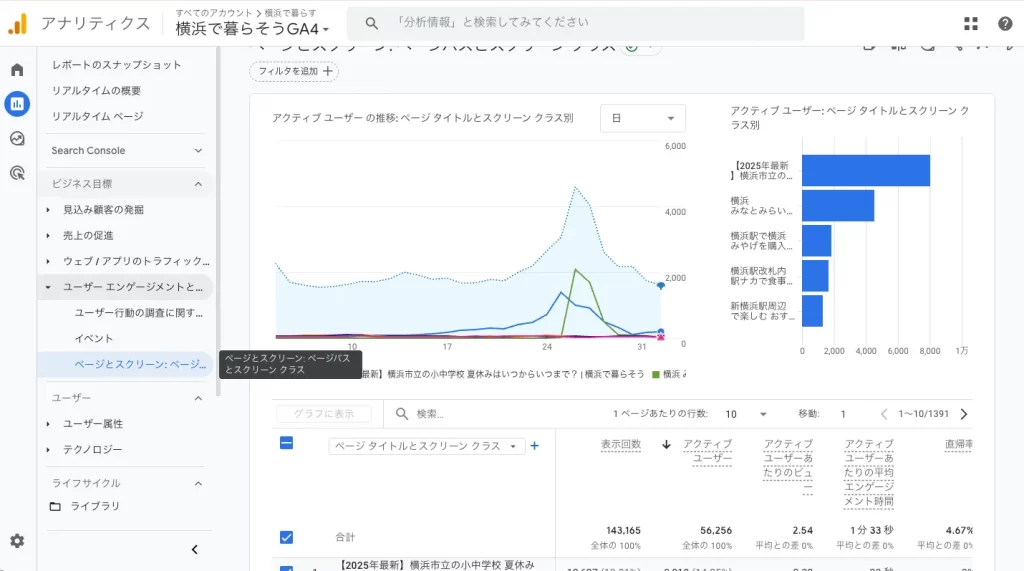Screen dimensions: 1024x571
Task: Click the ライブラリ folder icon
Action: point(56,506)
